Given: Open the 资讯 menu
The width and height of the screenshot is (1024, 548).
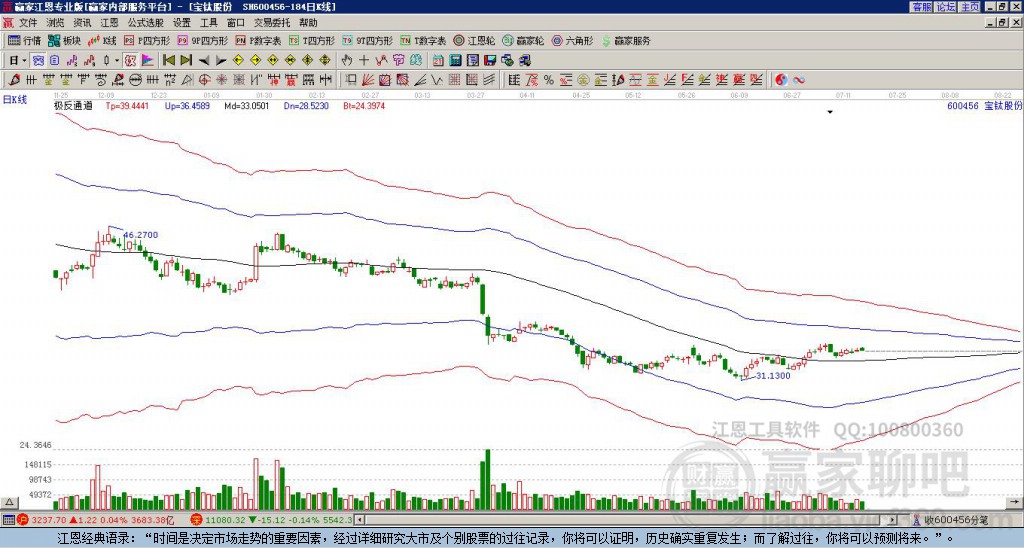Looking at the screenshot, I should (82, 23).
